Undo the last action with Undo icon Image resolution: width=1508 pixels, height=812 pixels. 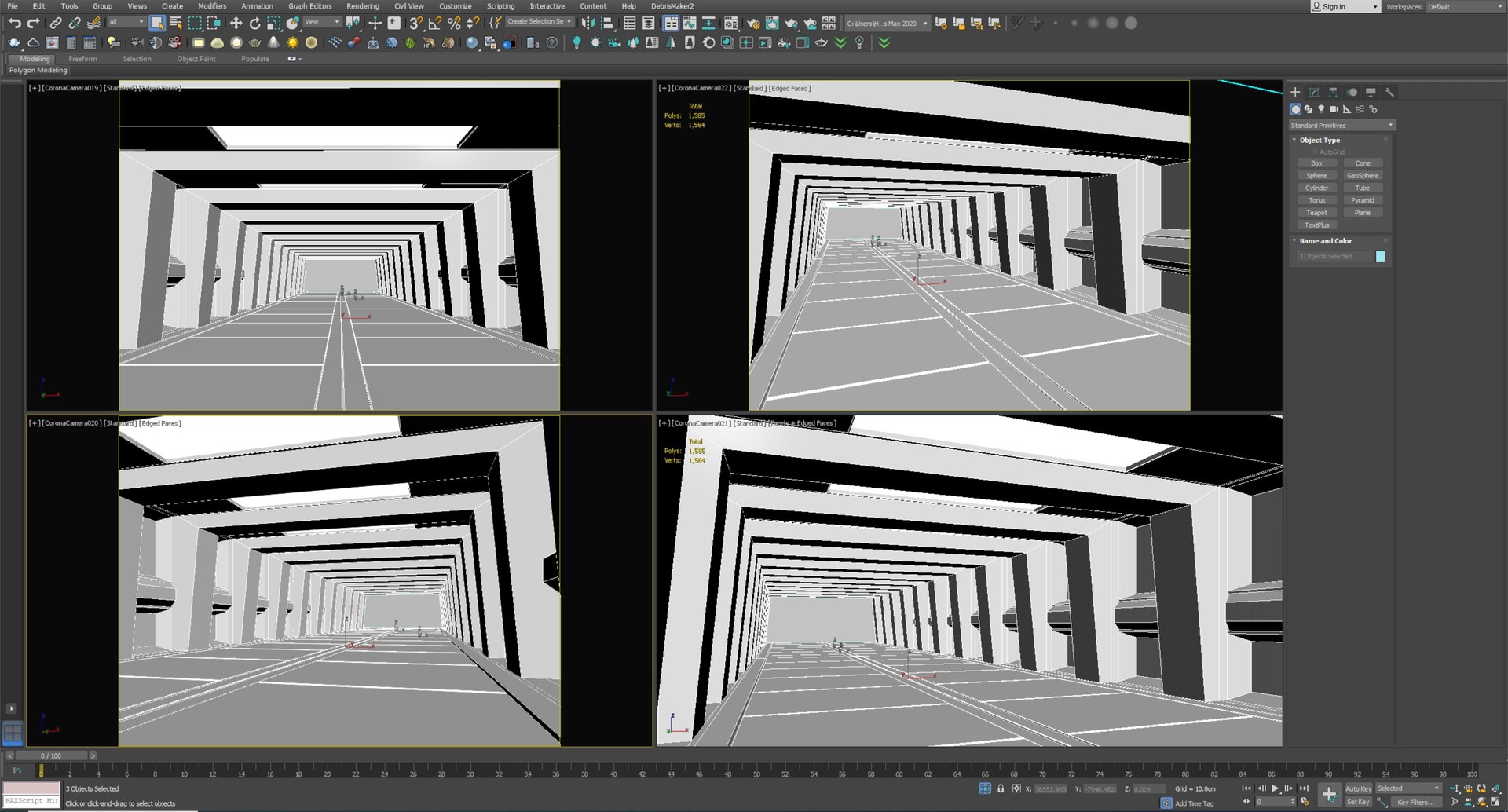pos(14,24)
